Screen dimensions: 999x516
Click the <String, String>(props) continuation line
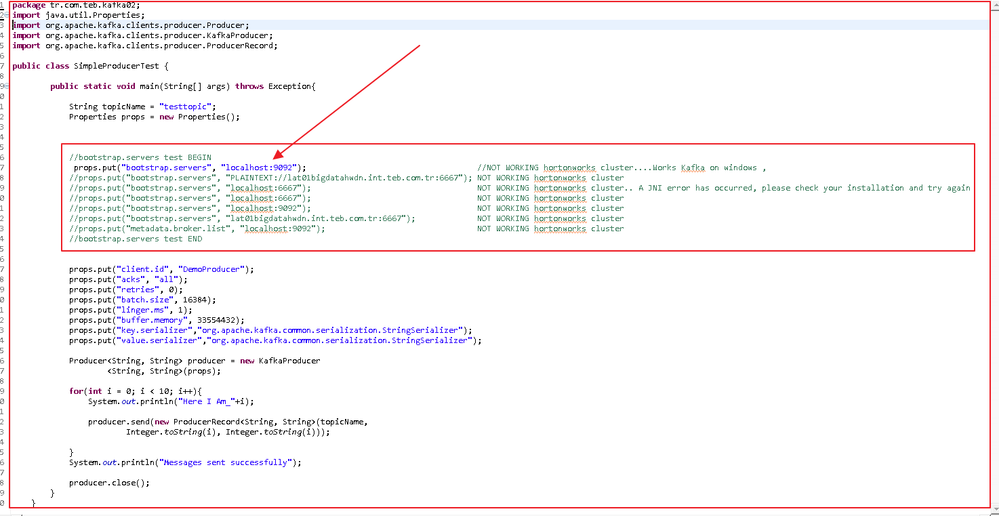(164, 371)
